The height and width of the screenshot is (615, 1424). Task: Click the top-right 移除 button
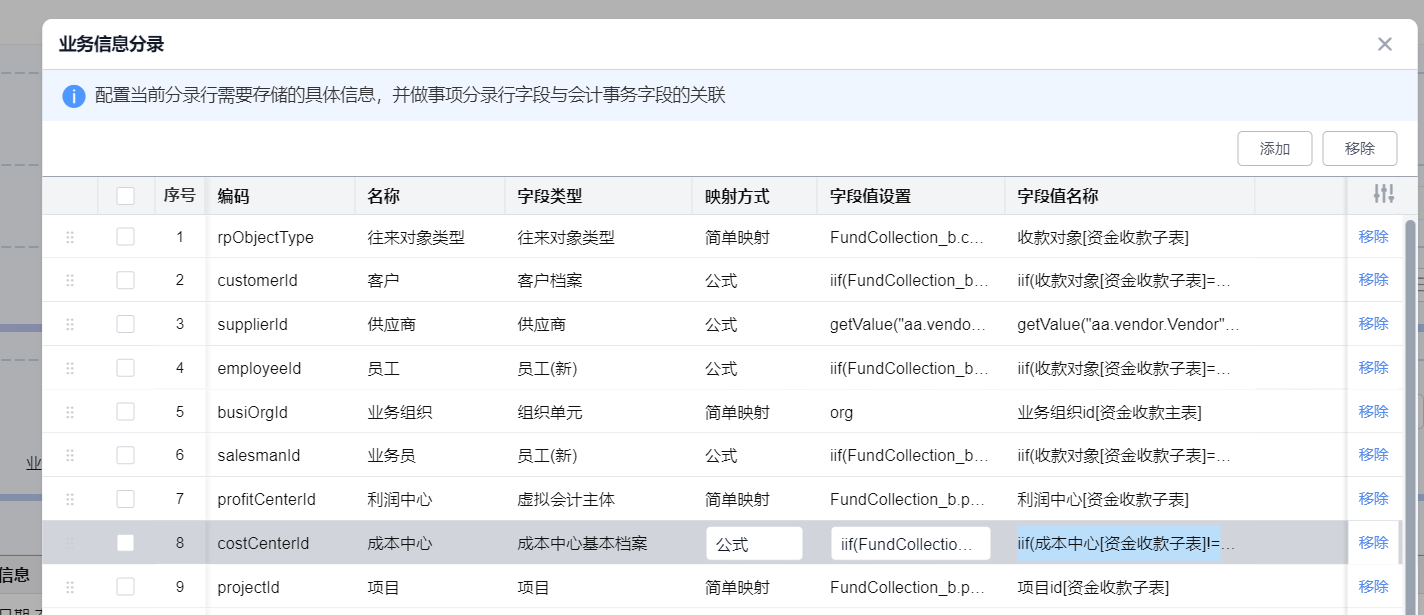tap(1359, 148)
